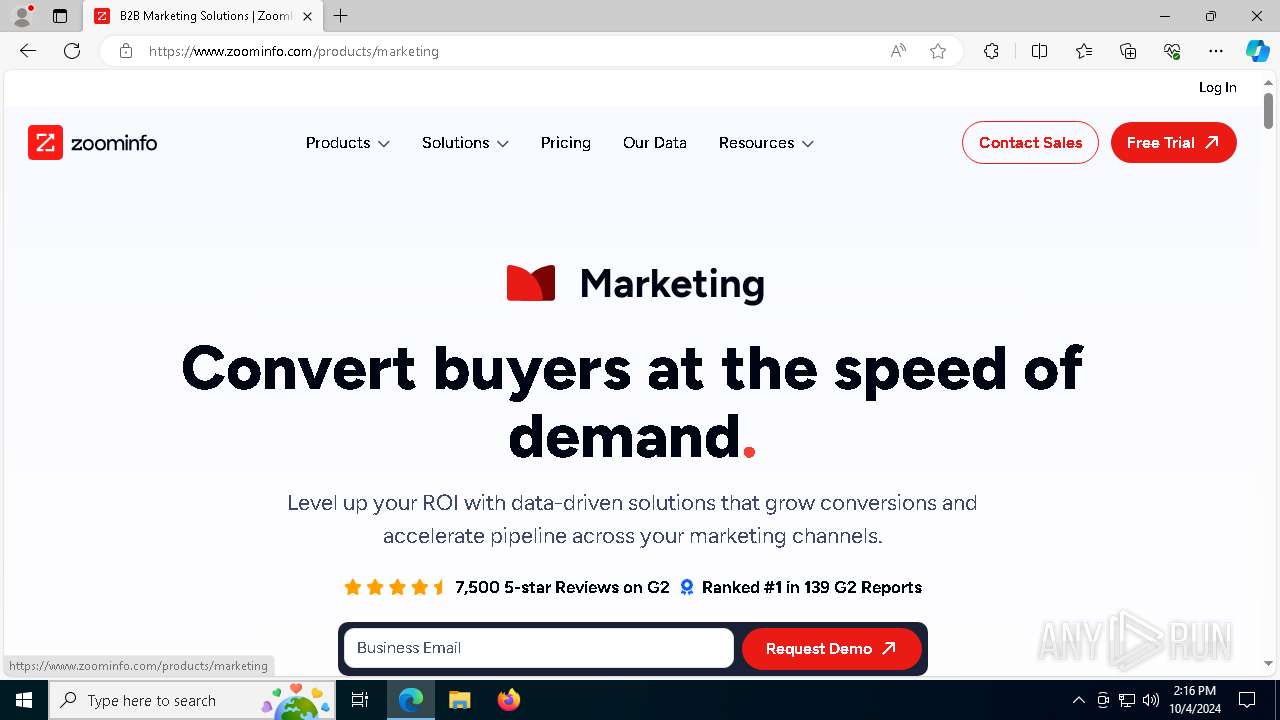Click the clock showing 2:16 PM
The image size is (1280, 720).
(x=1194, y=691)
